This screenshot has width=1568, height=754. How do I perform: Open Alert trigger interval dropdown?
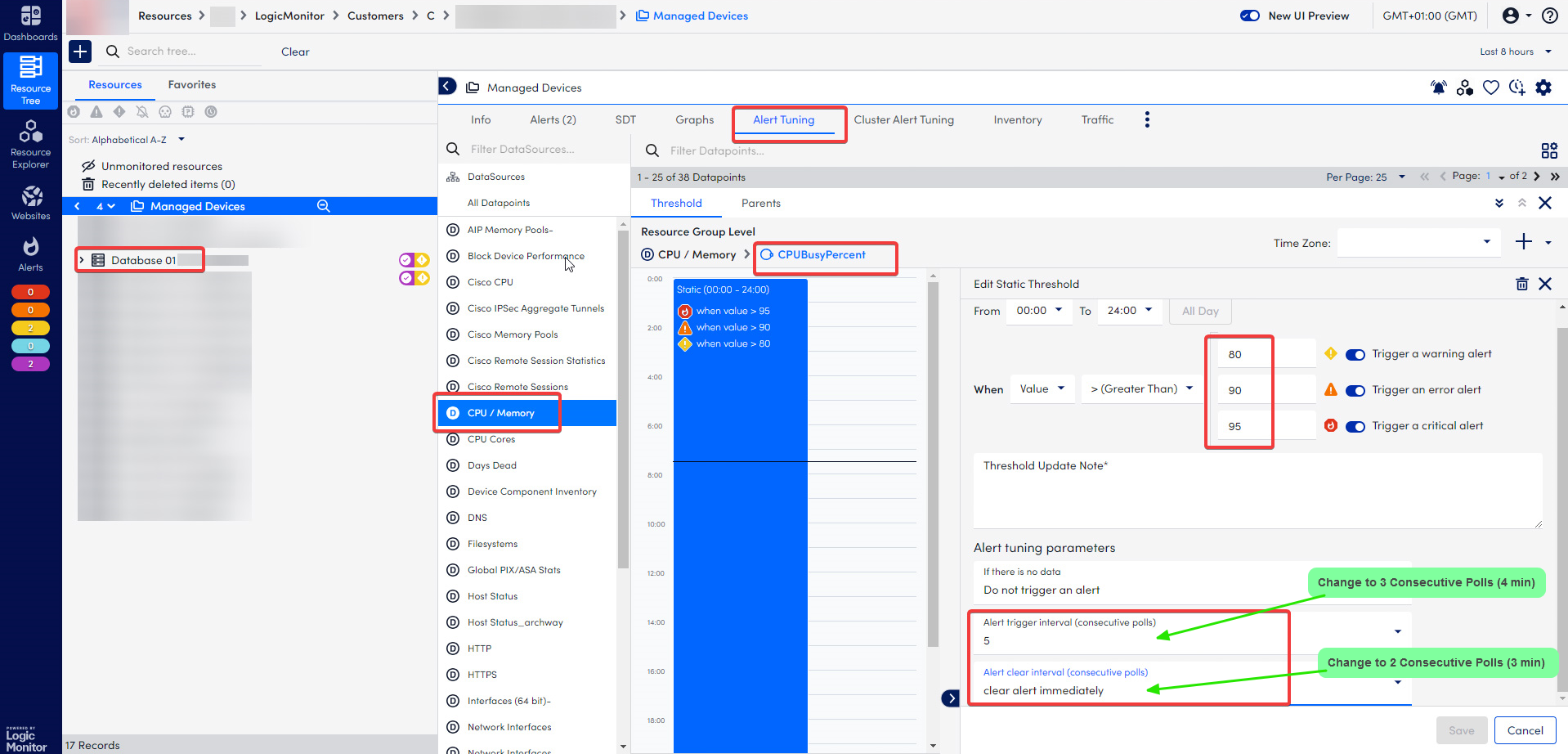(x=1192, y=632)
